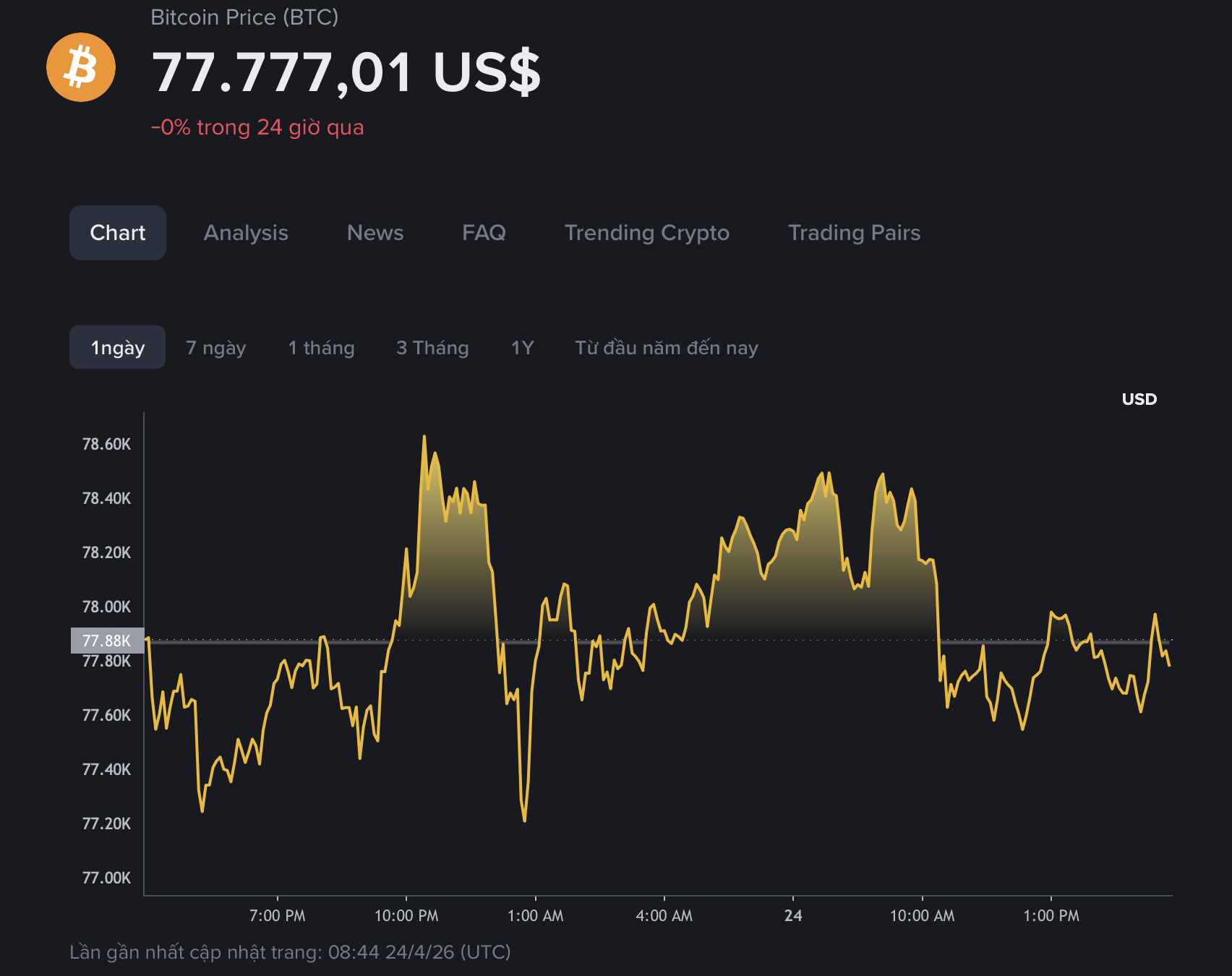Switch to the Analysis tab
1232x976 pixels.
(x=246, y=232)
